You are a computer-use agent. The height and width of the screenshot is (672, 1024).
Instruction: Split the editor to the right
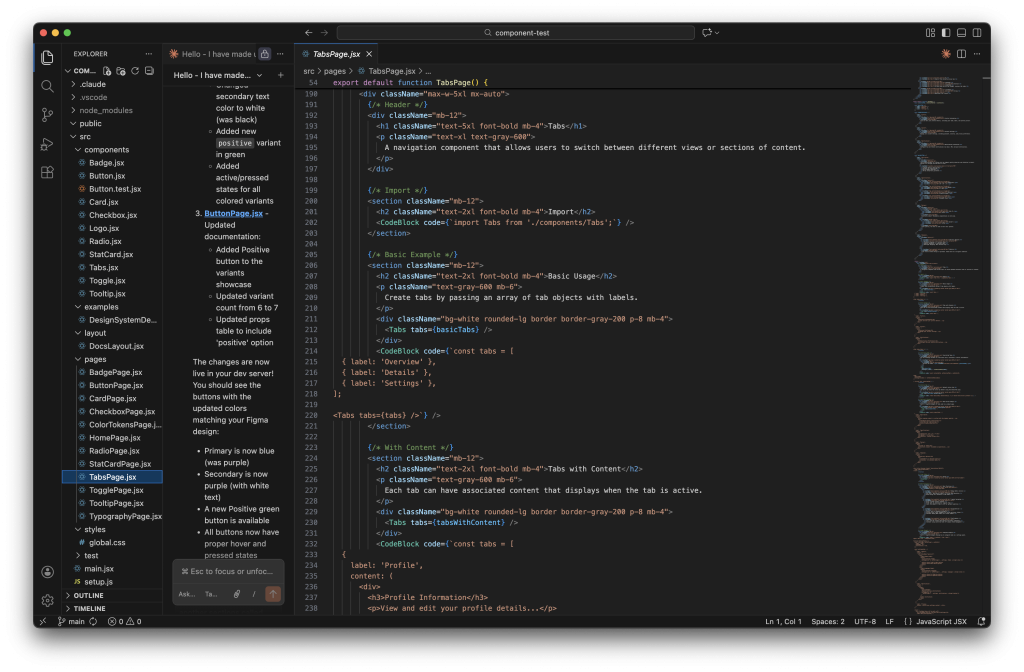point(961,54)
